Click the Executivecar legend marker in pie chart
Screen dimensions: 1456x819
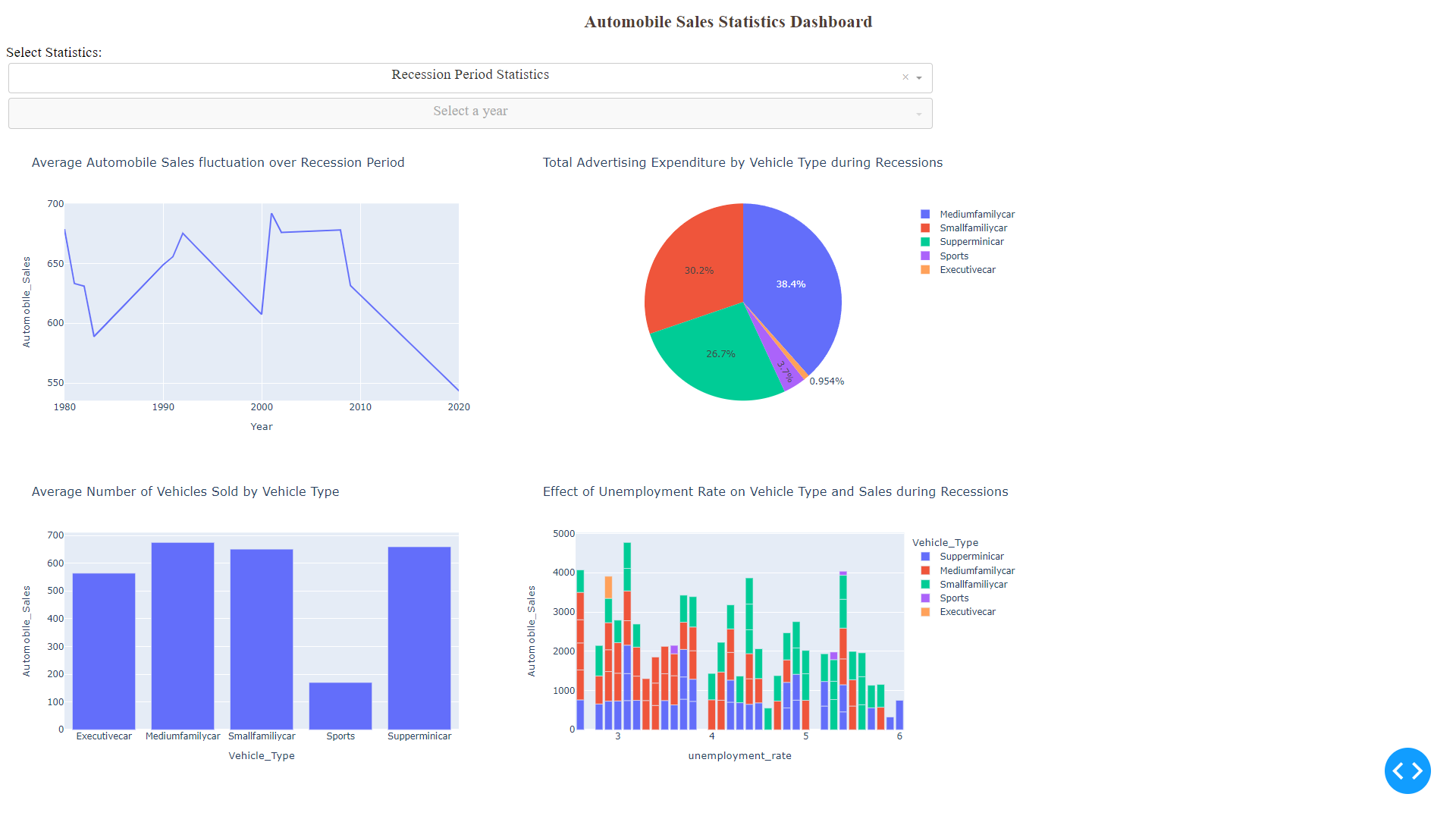925,269
